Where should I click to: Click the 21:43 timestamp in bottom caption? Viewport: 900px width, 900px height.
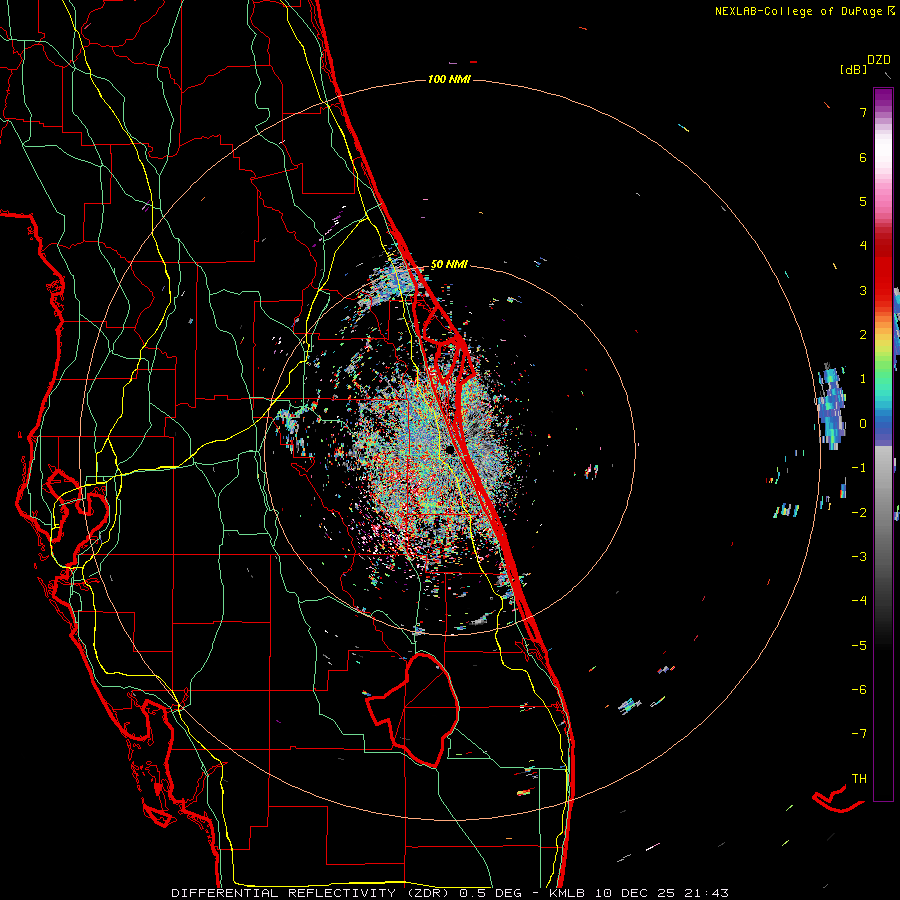[x=704, y=893]
